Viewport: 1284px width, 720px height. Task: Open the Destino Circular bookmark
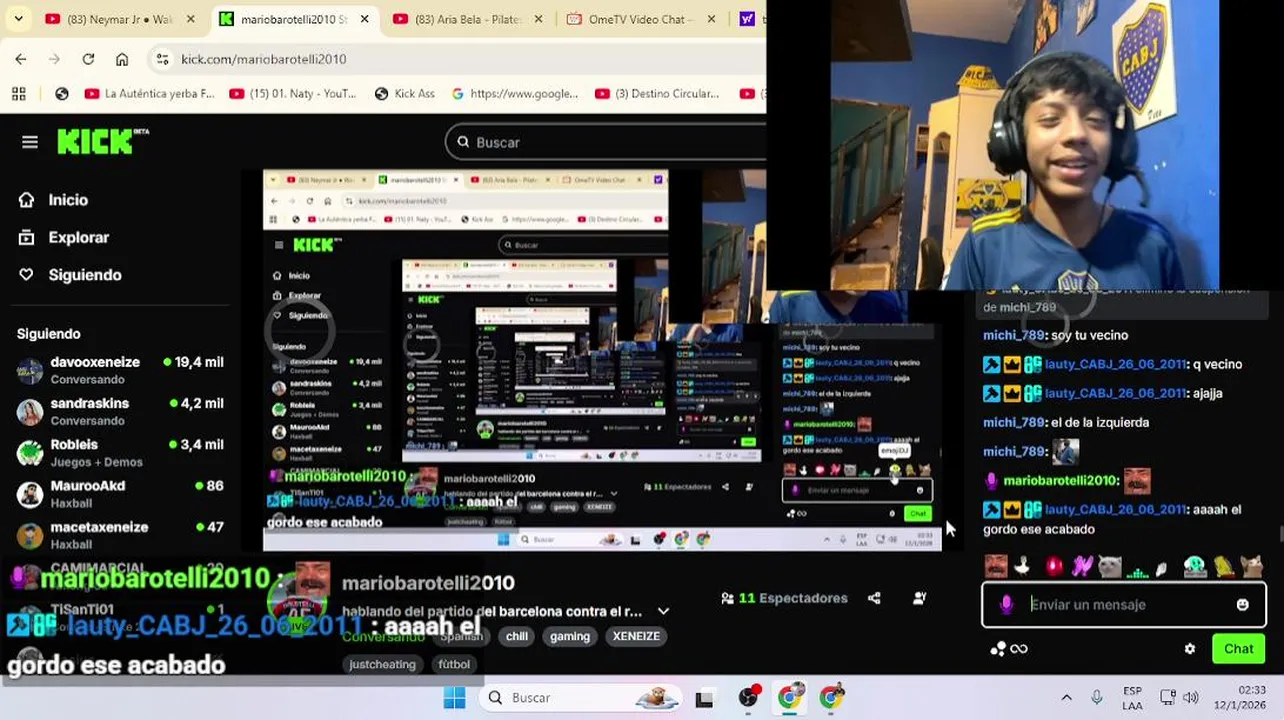657,93
